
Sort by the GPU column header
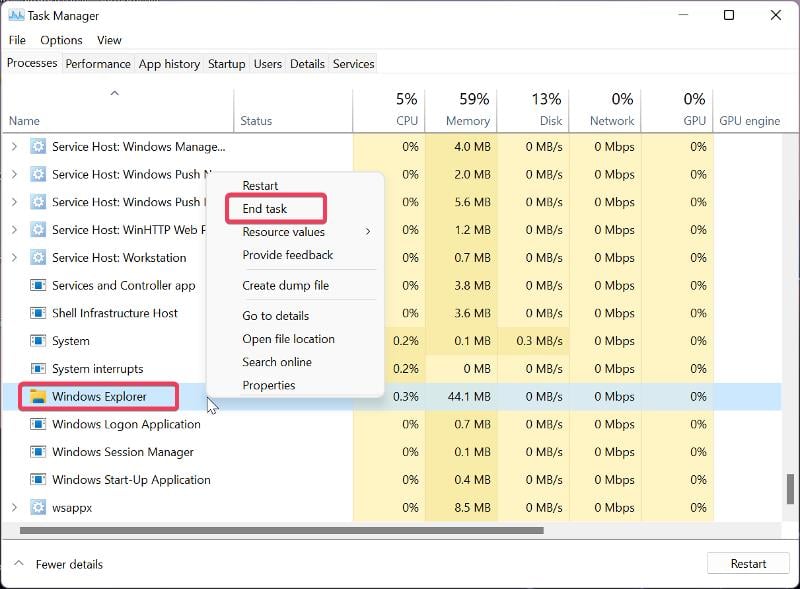677,109
